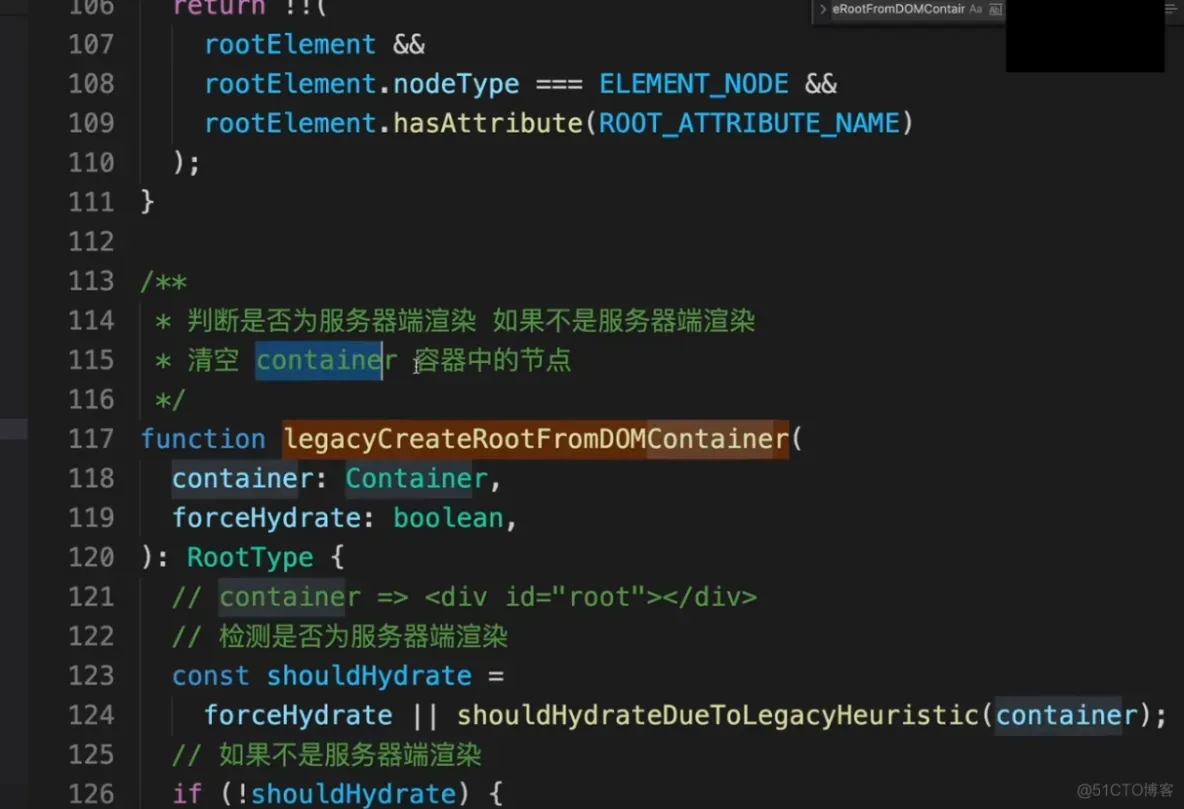Click the boolean type on line 119
Image resolution: width=1184 pixels, height=809 pixels.
[x=448, y=518]
